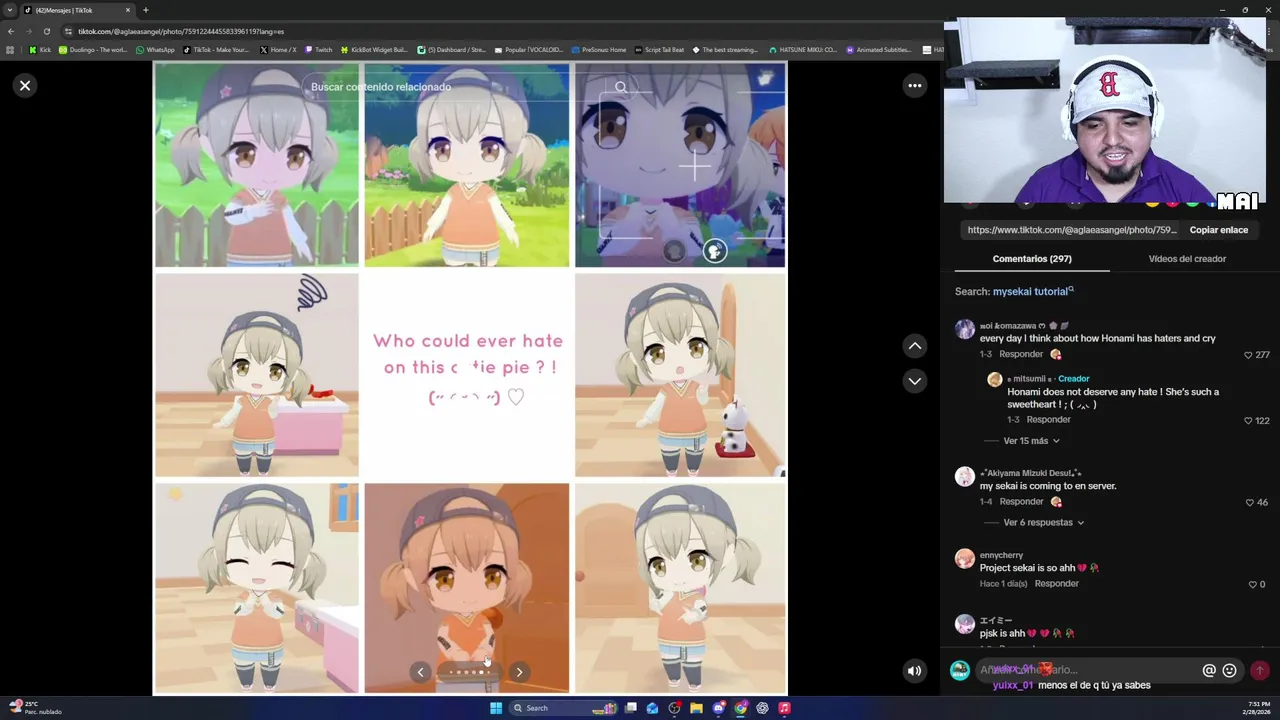The image size is (1280, 720).
Task: Open a new browser tab
Action: [145, 10]
